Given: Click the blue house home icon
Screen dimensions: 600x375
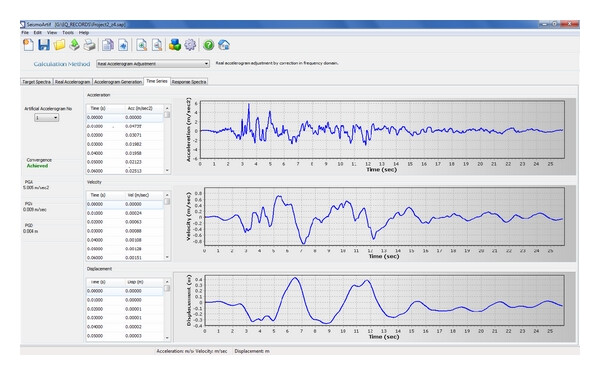Looking at the screenshot, I should (x=224, y=45).
